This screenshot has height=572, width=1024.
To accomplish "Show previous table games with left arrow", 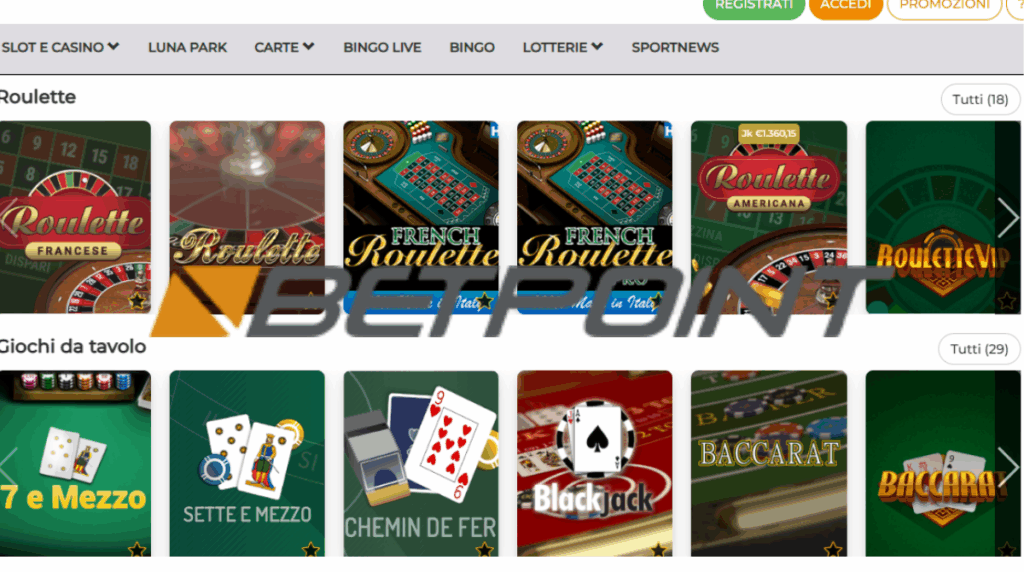I will pyautogui.click(x=8, y=467).
